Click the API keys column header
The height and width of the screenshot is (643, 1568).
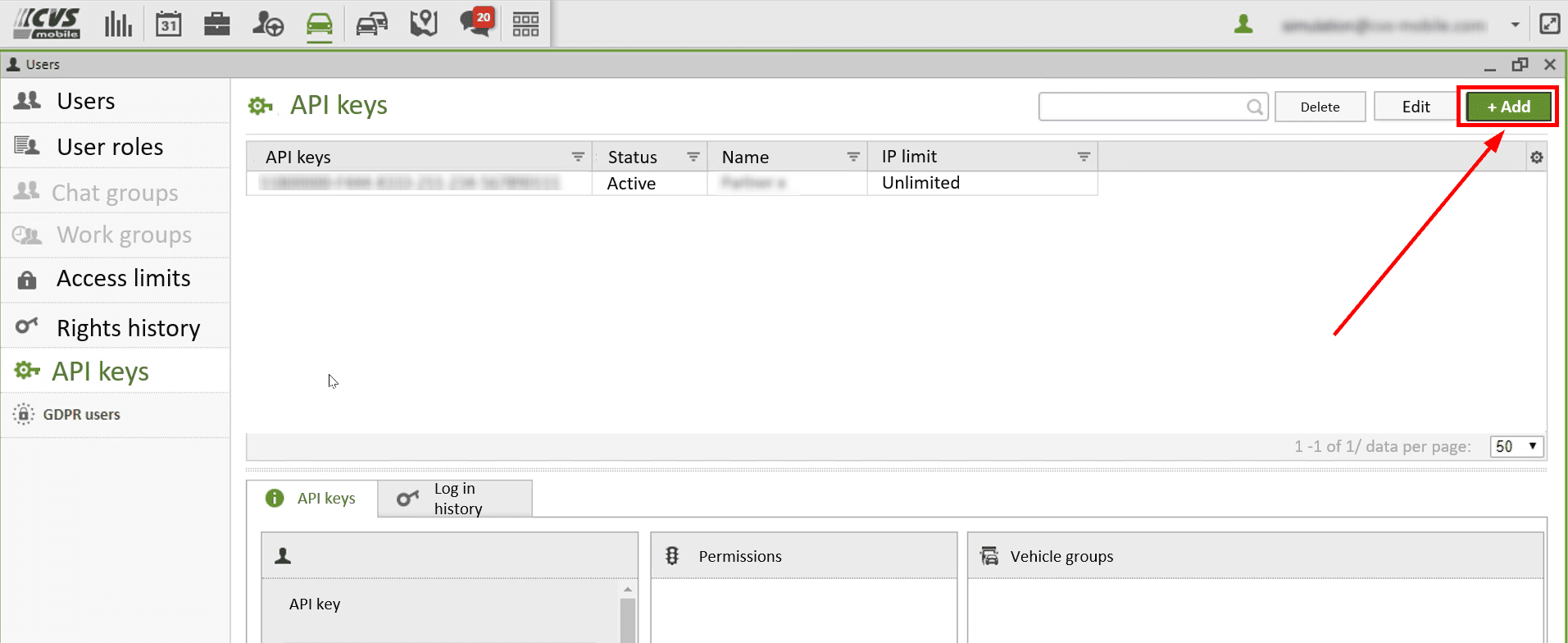(x=419, y=157)
